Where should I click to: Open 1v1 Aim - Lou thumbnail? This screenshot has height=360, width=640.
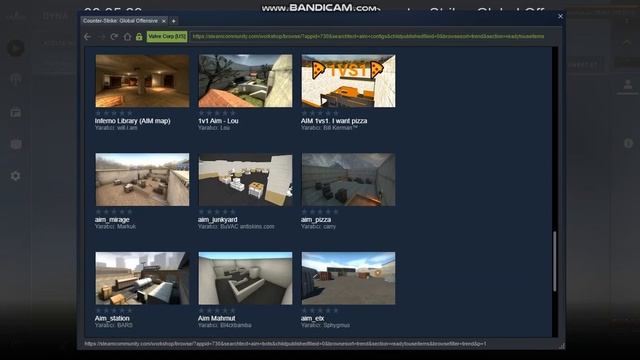click(x=245, y=81)
